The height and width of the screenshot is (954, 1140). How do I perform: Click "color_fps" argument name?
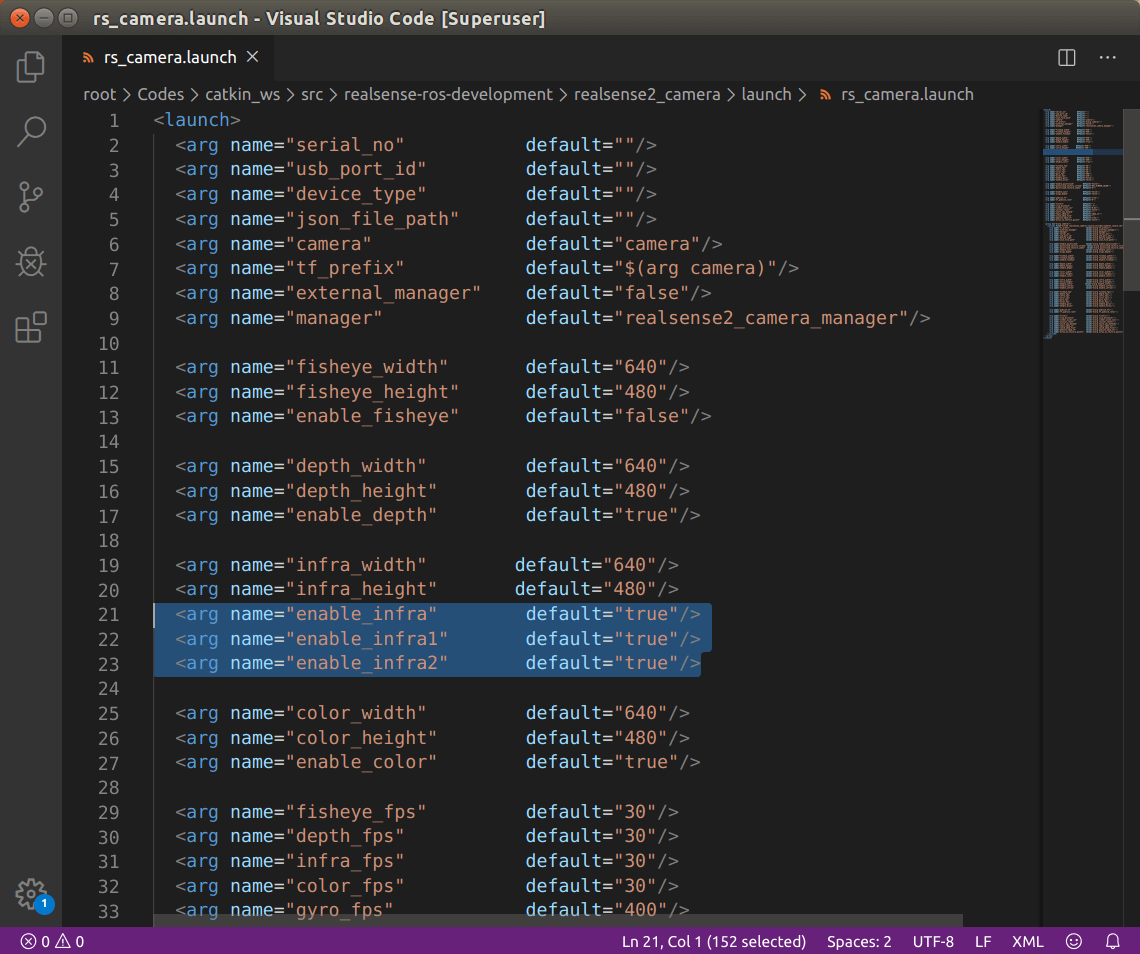(345, 886)
